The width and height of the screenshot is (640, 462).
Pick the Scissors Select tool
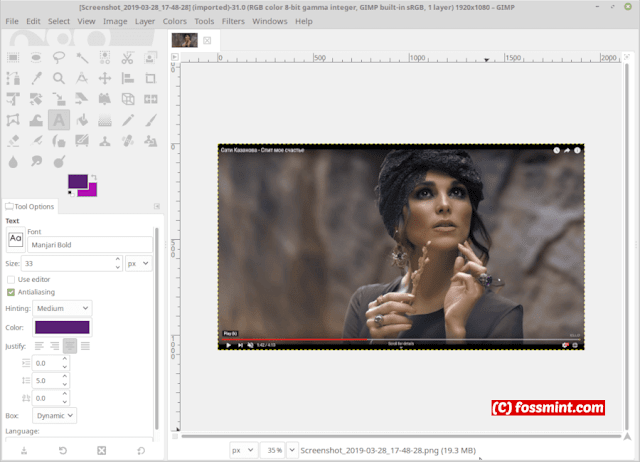127,58
